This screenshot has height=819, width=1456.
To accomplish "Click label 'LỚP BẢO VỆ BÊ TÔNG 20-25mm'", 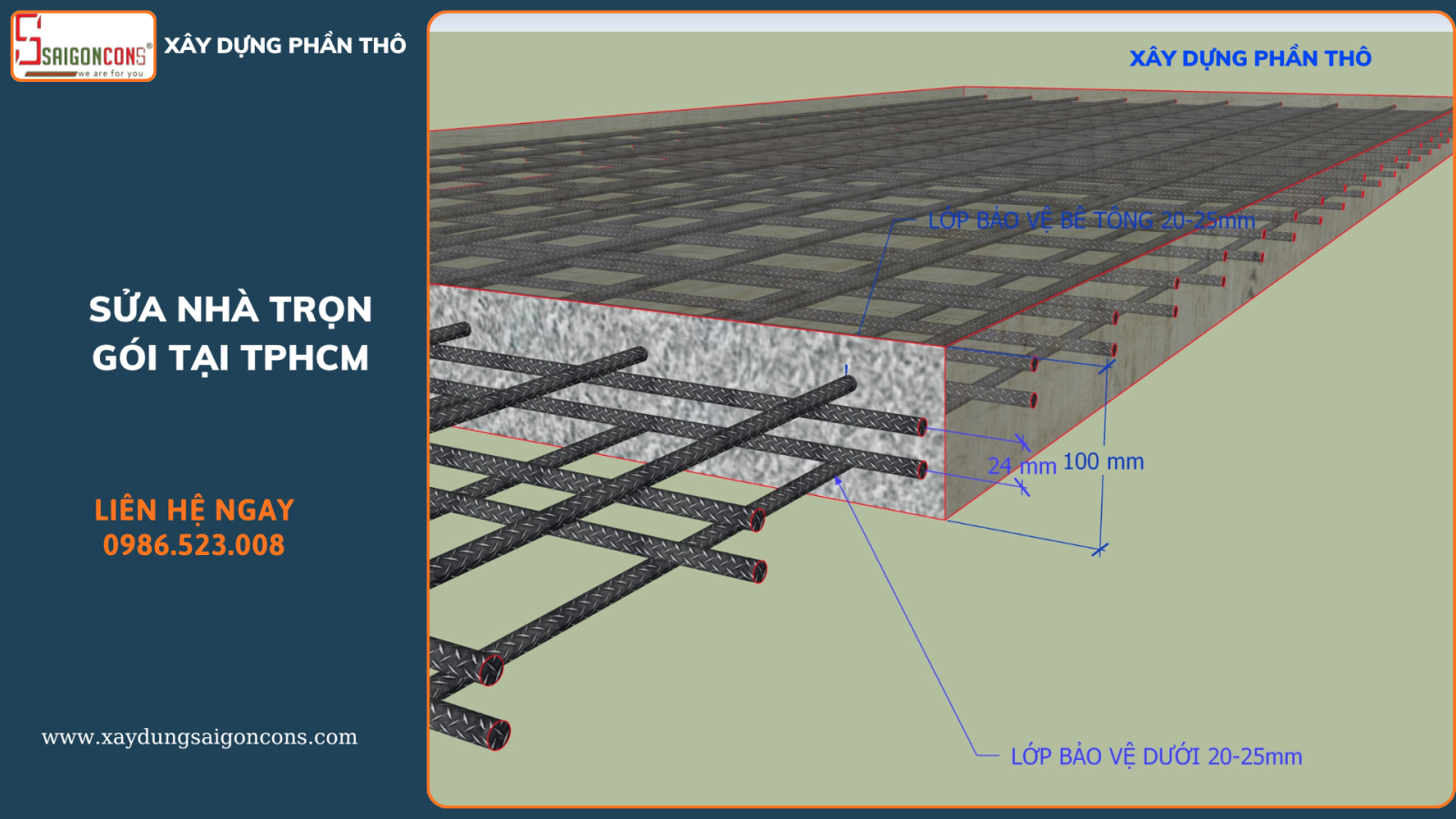I will coord(1091,220).
